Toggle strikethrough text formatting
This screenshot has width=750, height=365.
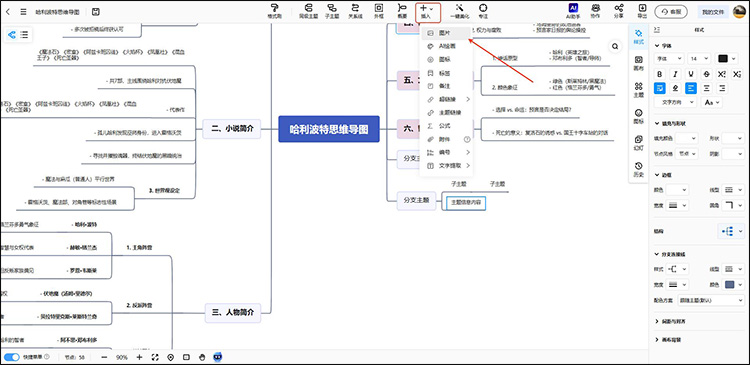(x=706, y=74)
